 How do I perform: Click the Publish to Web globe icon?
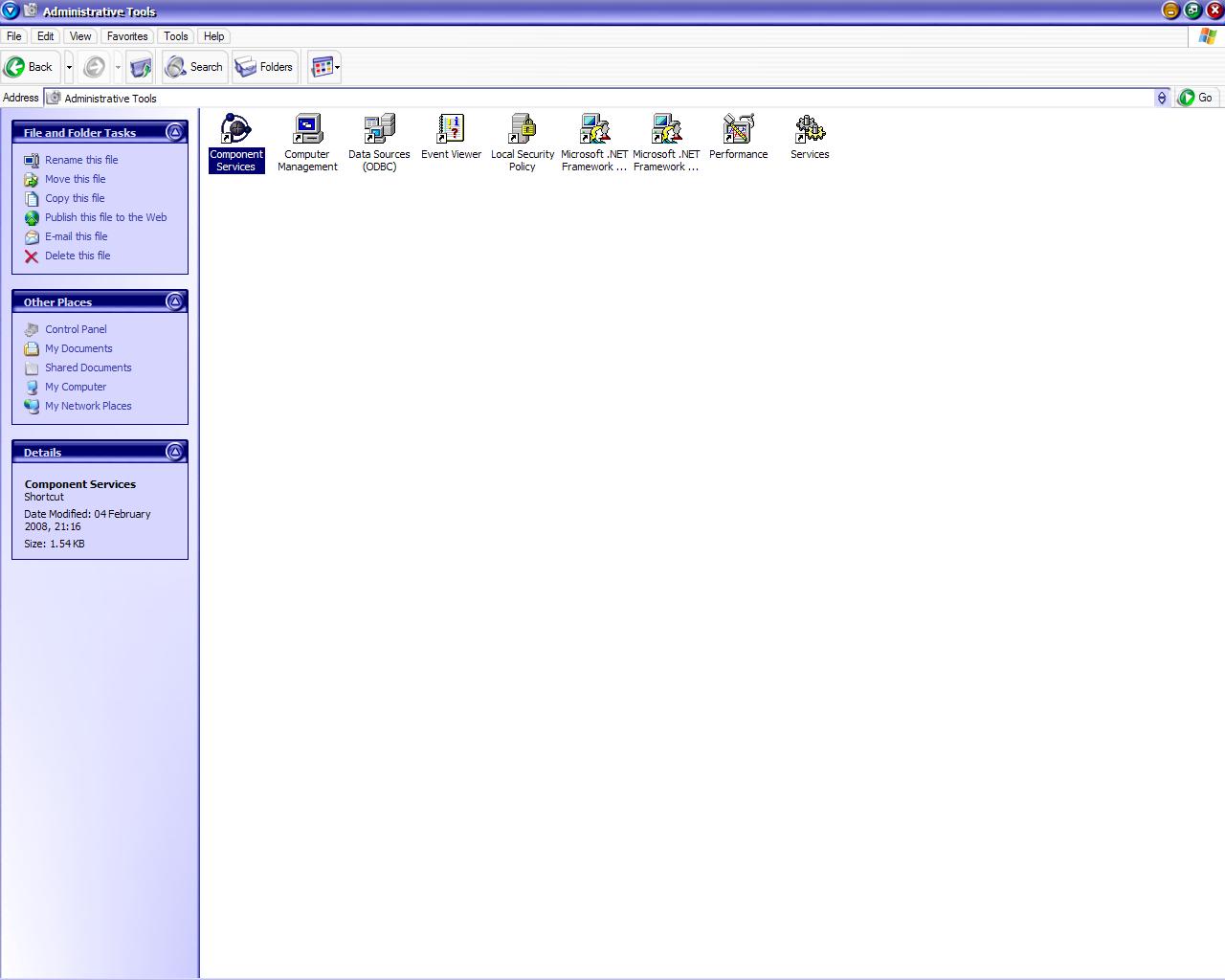pos(32,217)
